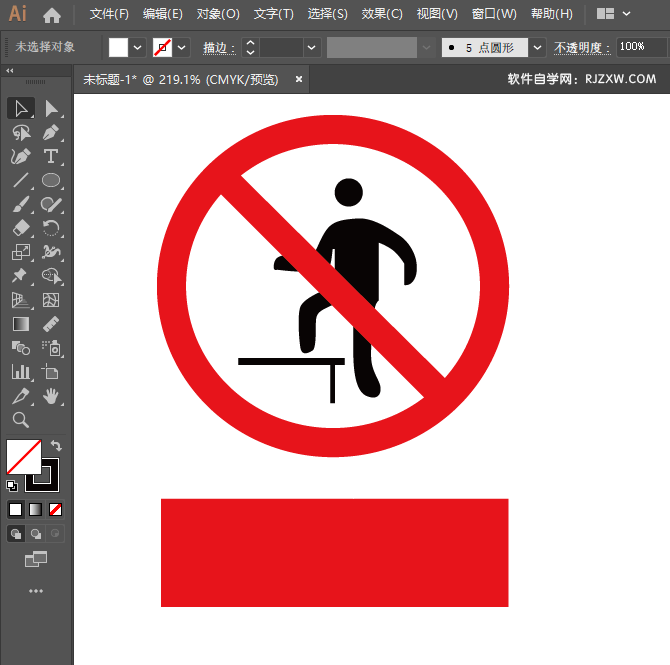670x665 pixels.
Task: Select the Gradient tool
Action: pos(21,324)
